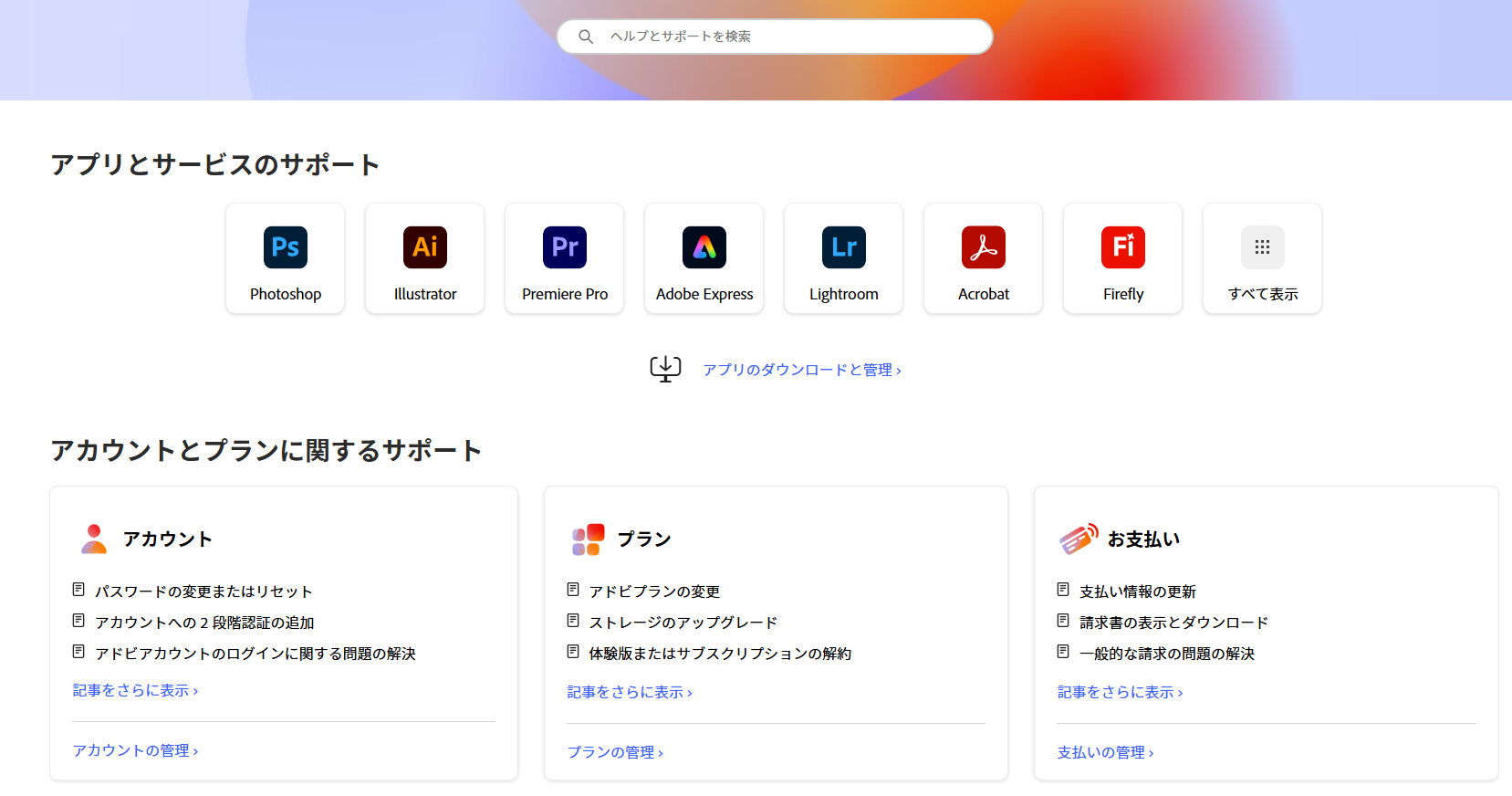Show more articles in アカウント card
Image resolution: width=1512 pixels, height=796 pixels.
pyautogui.click(x=135, y=690)
